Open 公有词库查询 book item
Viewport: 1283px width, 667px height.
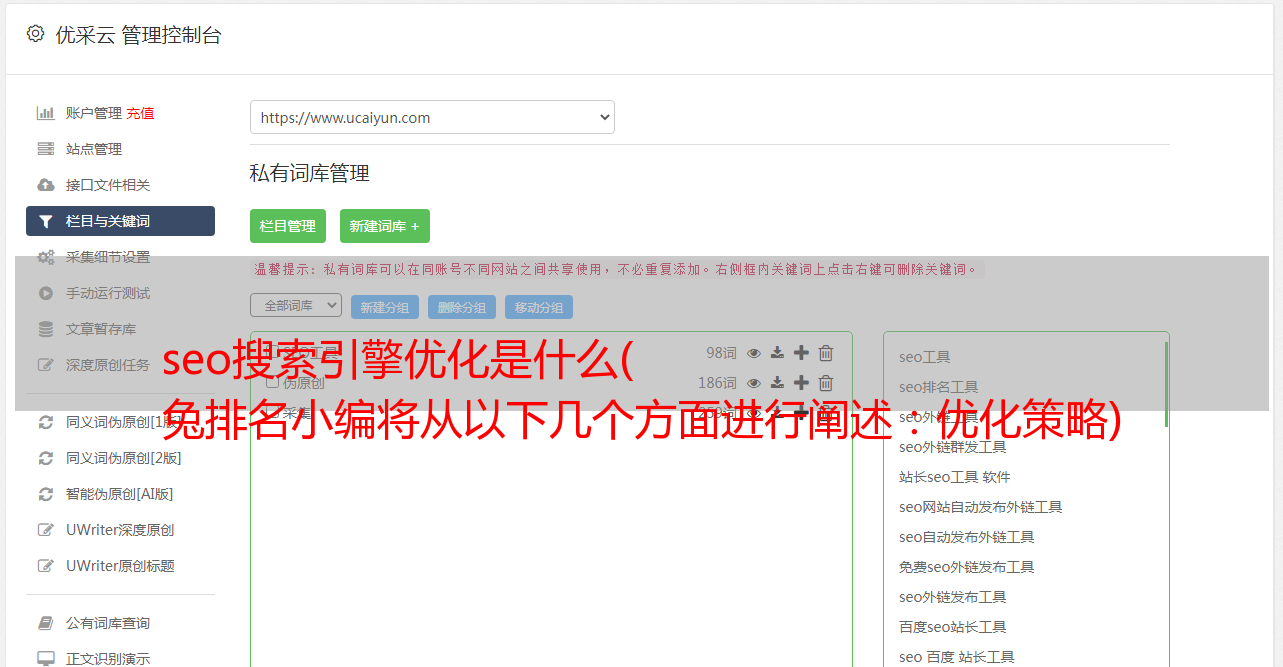pos(108,623)
